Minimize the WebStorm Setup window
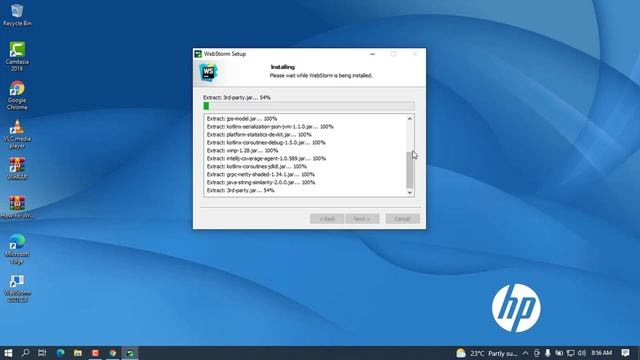 tap(372, 54)
